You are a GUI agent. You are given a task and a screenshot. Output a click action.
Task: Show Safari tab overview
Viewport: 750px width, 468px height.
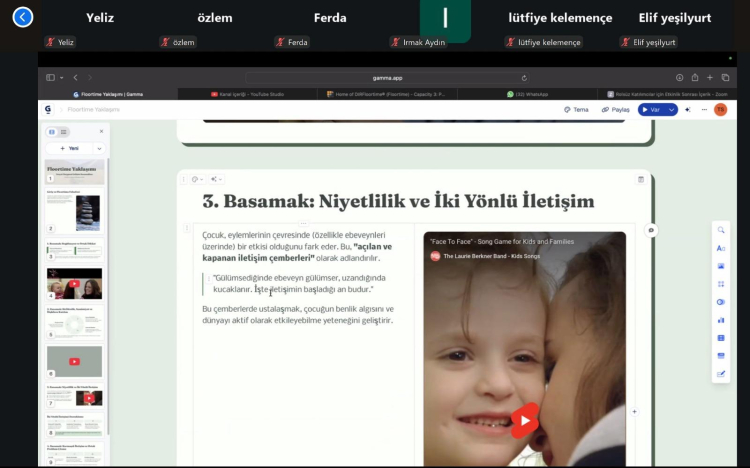pyautogui.click(x=725, y=78)
